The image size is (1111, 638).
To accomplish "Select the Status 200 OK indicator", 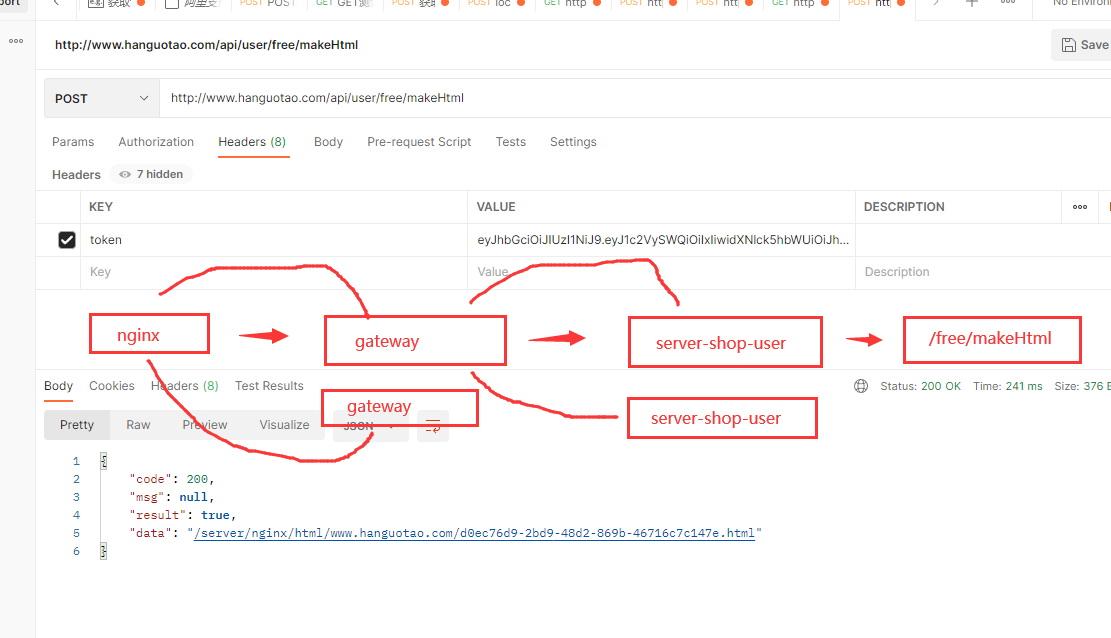I will click(x=920, y=386).
